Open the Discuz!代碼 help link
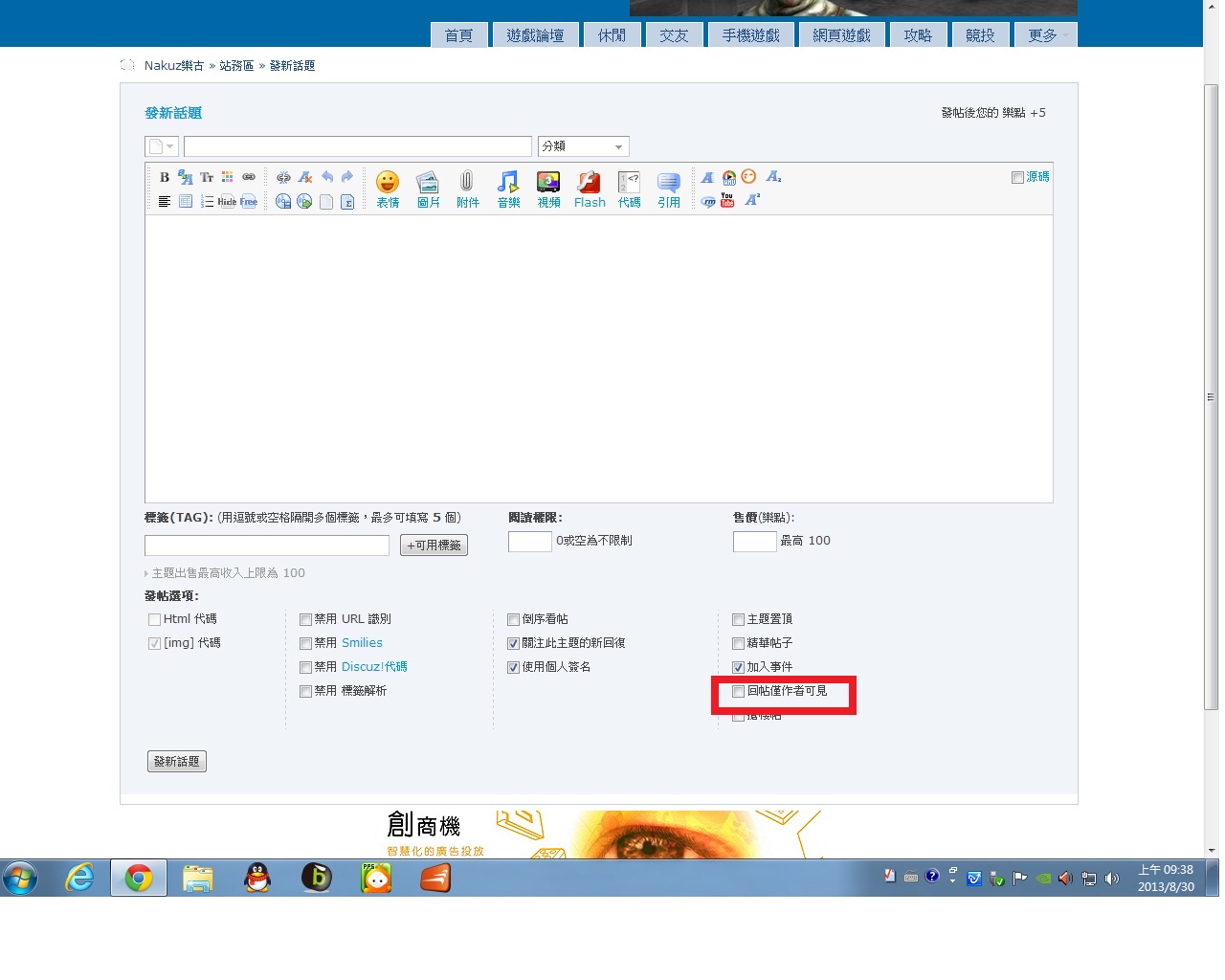 tap(374, 667)
